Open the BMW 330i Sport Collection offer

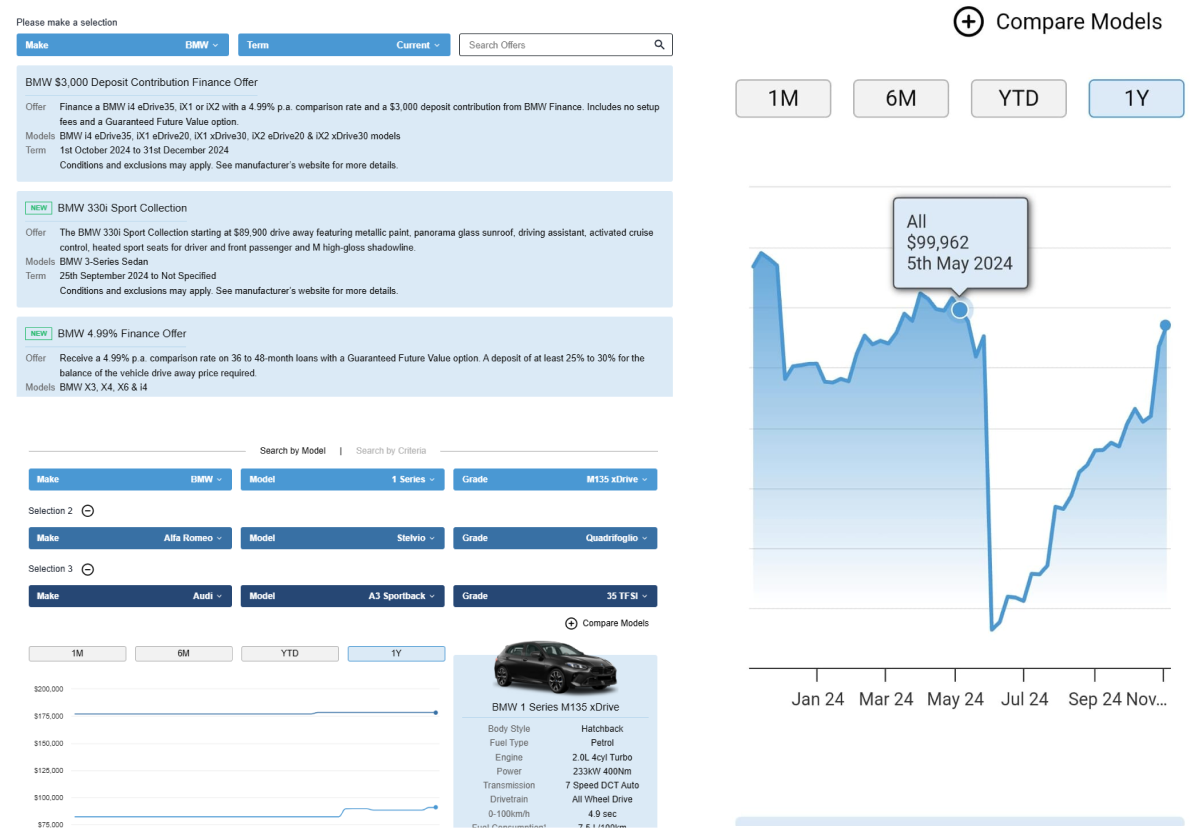(x=122, y=208)
